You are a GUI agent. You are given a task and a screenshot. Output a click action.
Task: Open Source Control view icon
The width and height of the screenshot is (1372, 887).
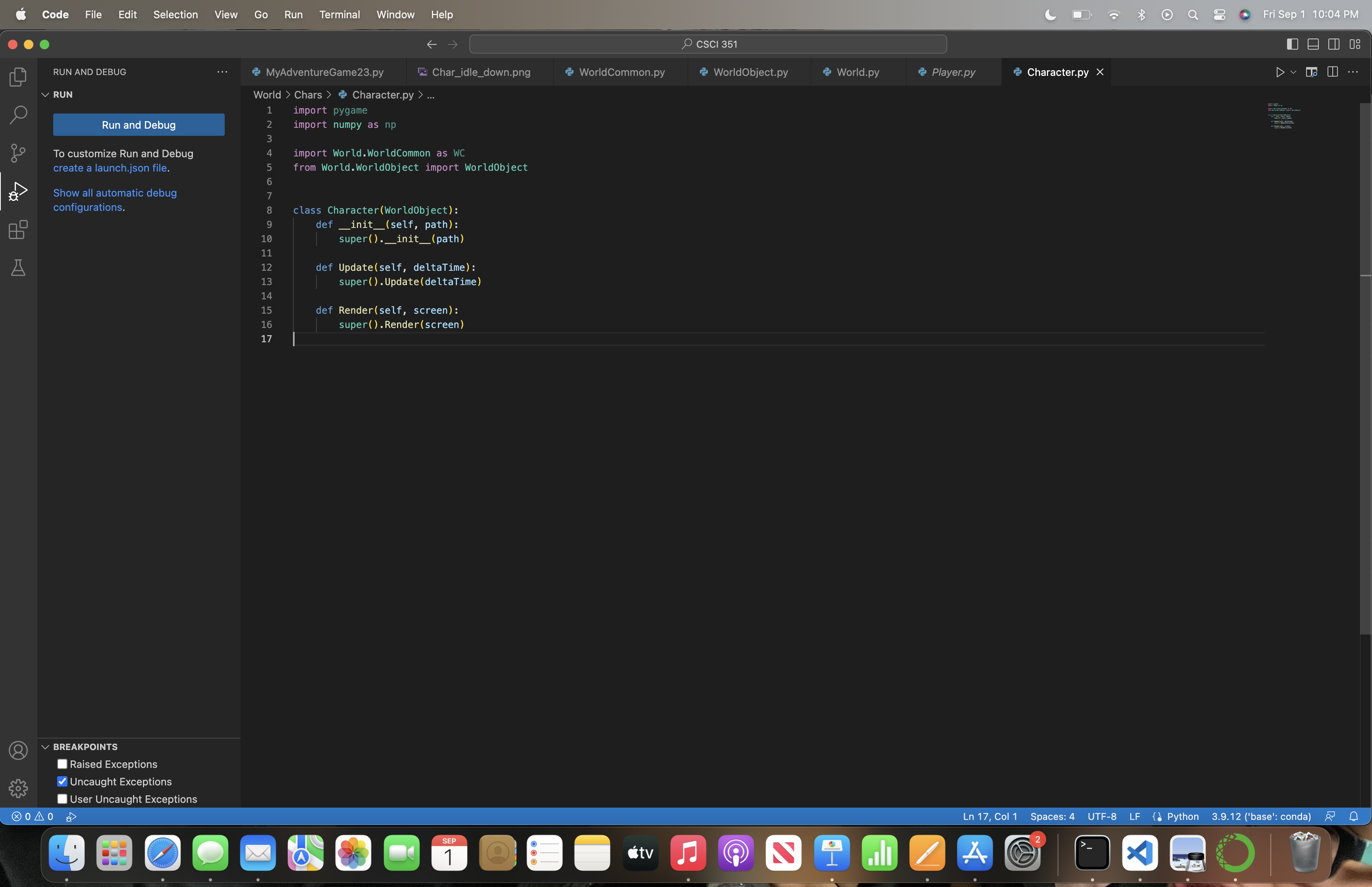pyautogui.click(x=18, y=152)
